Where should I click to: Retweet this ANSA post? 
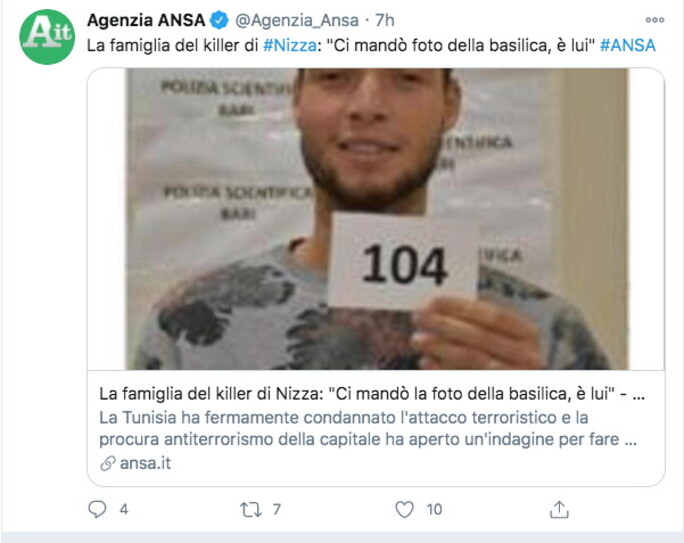click(250, 509)
